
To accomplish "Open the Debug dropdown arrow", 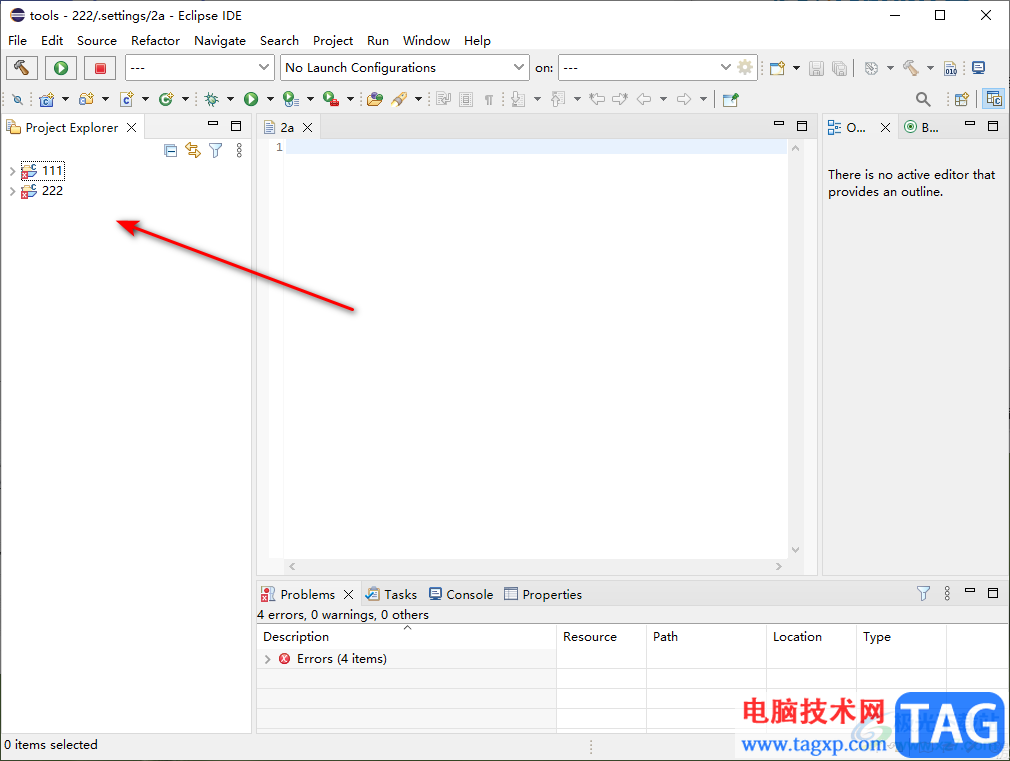I will (x=230, y=99).
